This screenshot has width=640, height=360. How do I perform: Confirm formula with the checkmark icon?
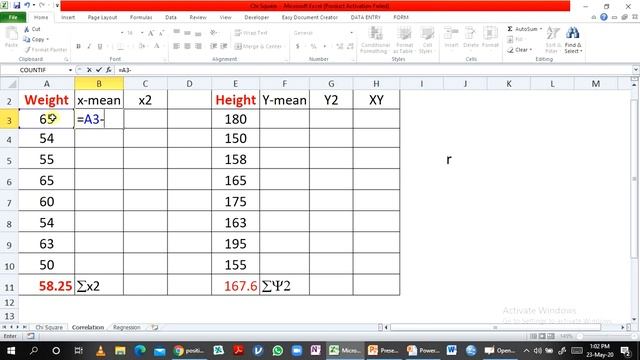[x=99, y=70]
